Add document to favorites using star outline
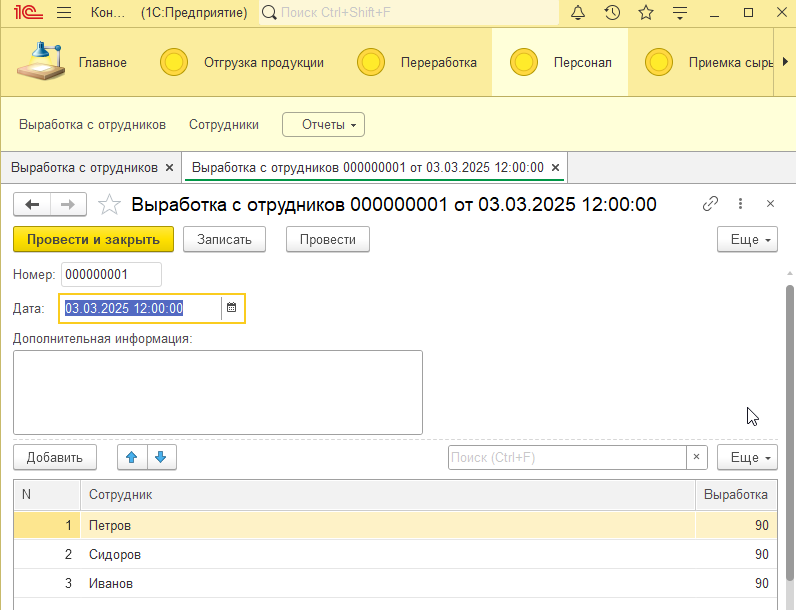Viewport: 796px width, 610px height. [110, 205]
